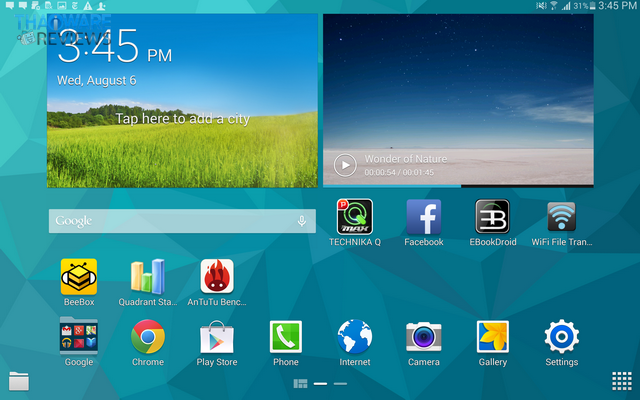Tap the Wonder of Nature video title

point(406,159)
